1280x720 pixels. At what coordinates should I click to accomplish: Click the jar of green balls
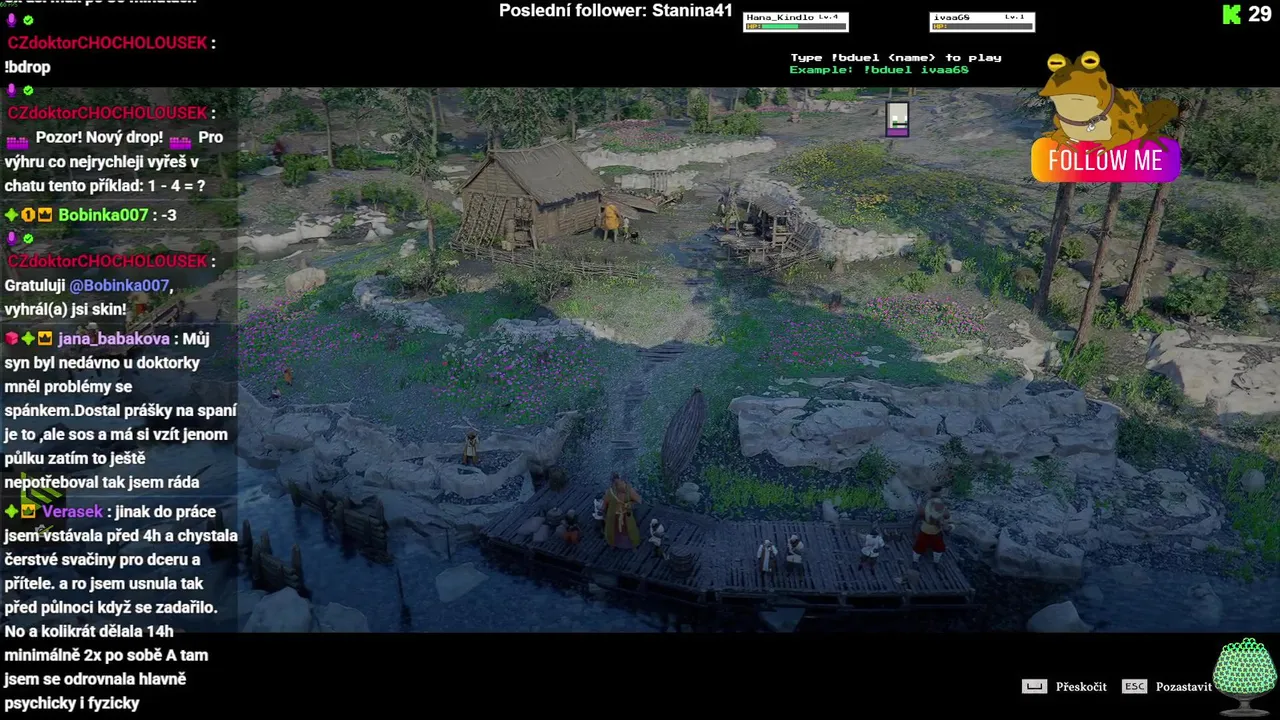click(1245, 675)
